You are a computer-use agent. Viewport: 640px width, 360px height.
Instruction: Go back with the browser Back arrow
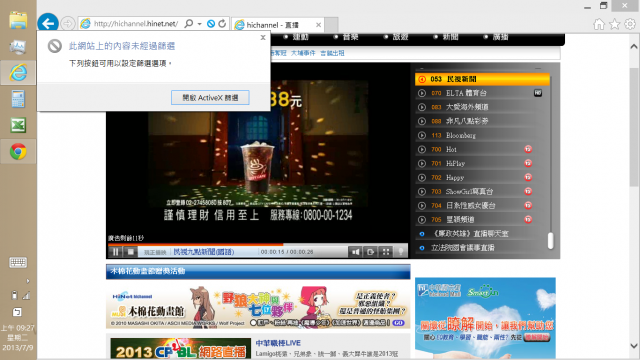click(x=48, y=23)
